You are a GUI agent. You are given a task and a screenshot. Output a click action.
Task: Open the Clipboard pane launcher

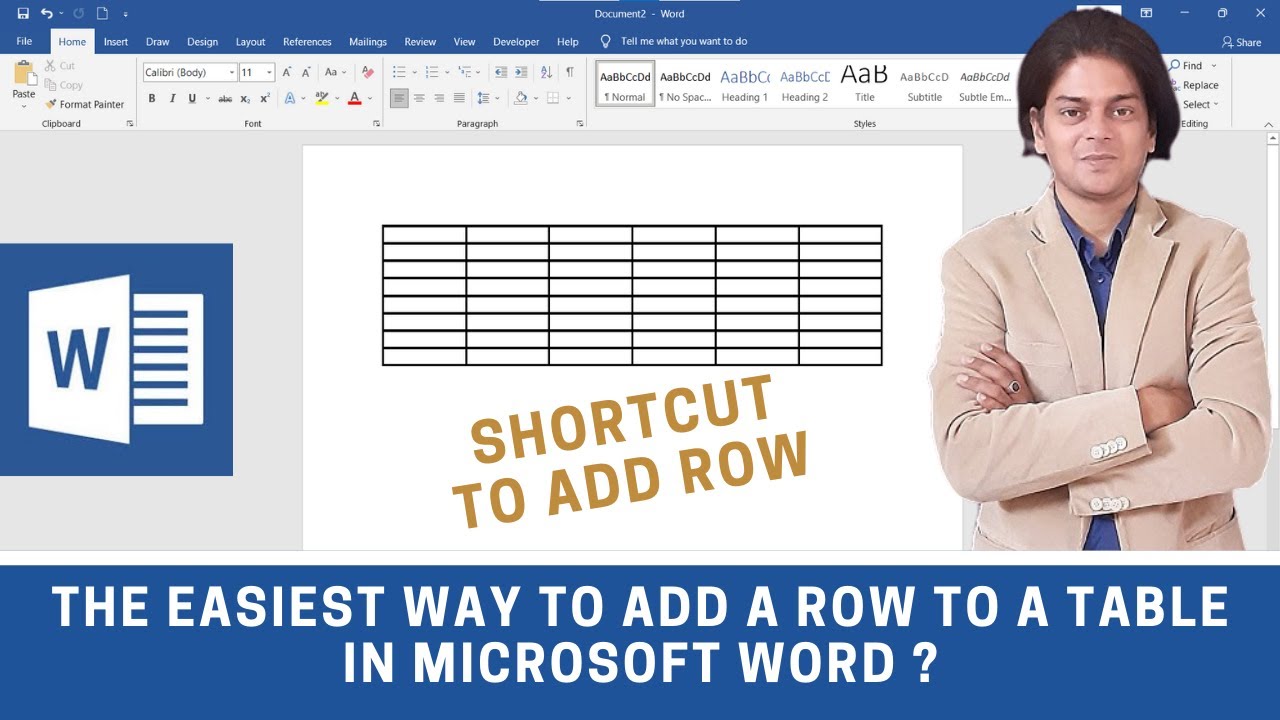[130, 123]
